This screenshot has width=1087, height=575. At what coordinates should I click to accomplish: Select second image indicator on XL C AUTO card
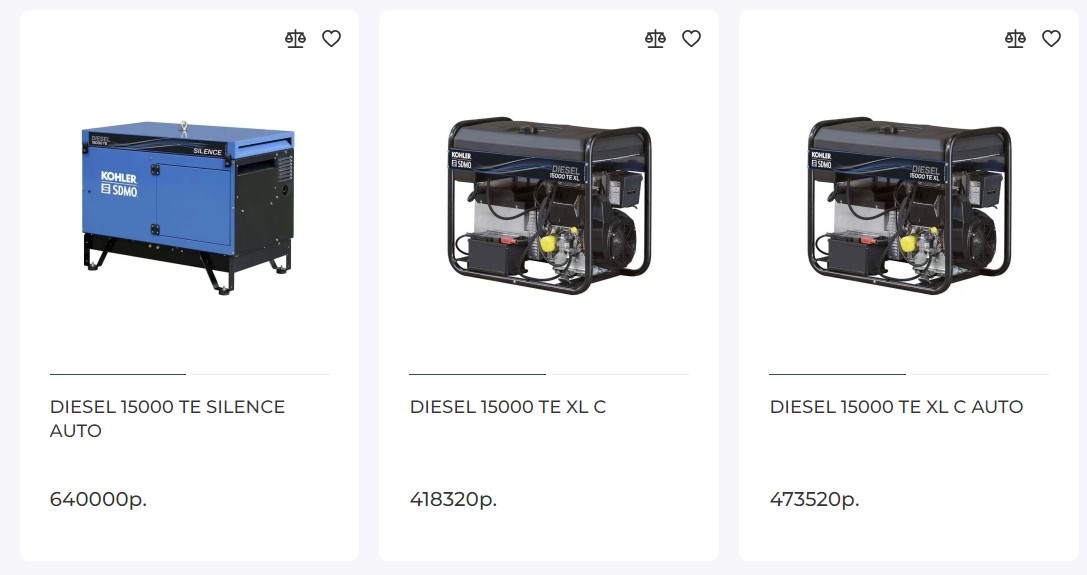tap(981, 374)
